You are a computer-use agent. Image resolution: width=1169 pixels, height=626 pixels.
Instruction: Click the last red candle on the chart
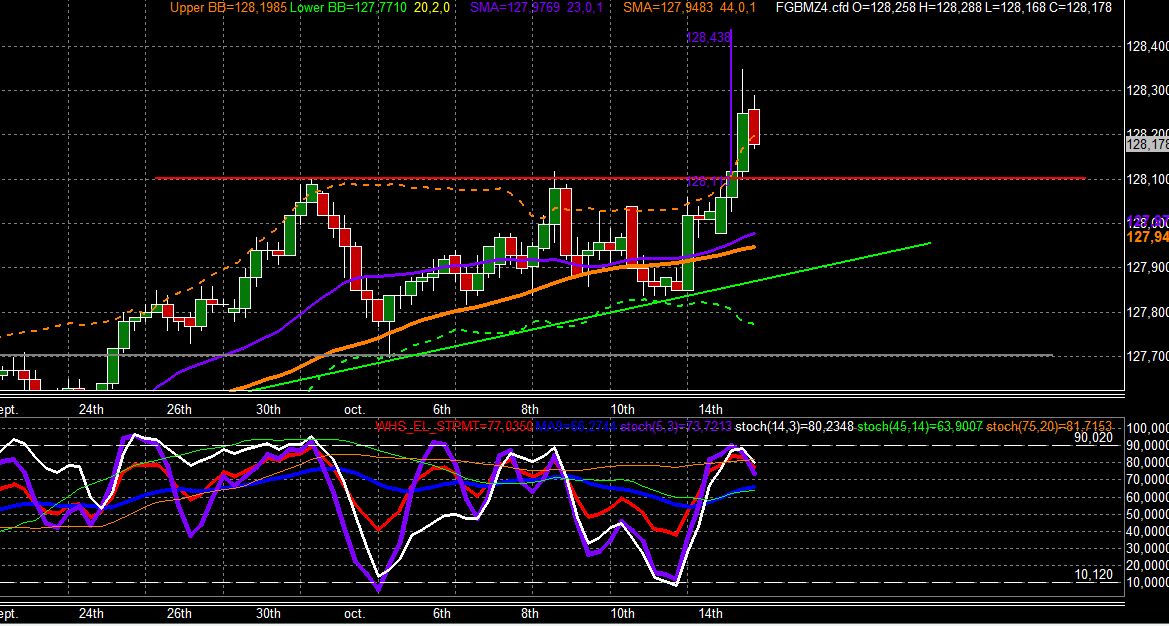(x=754, y=126)
